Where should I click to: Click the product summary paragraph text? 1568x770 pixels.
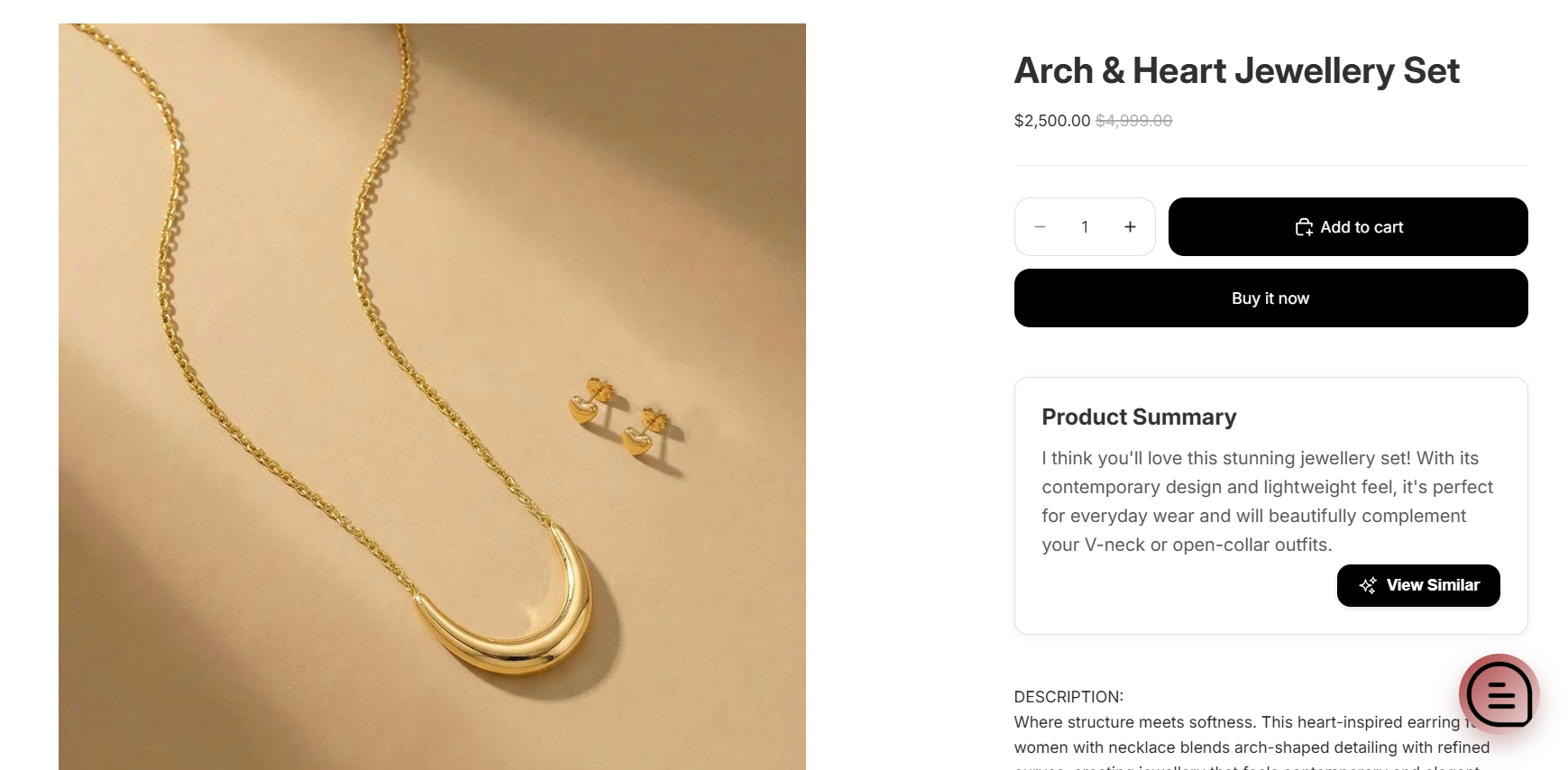point(1267,501)
